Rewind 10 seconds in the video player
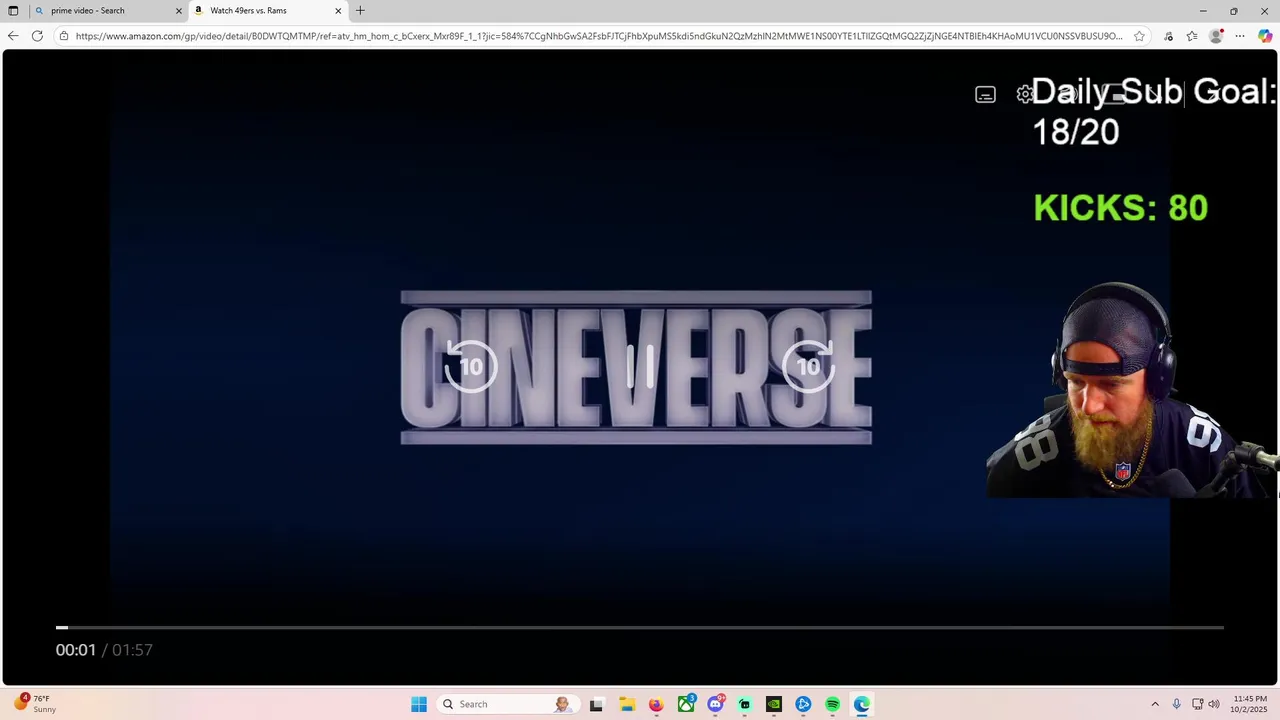Screen dimensions: 1280x720 coord(471,365)
